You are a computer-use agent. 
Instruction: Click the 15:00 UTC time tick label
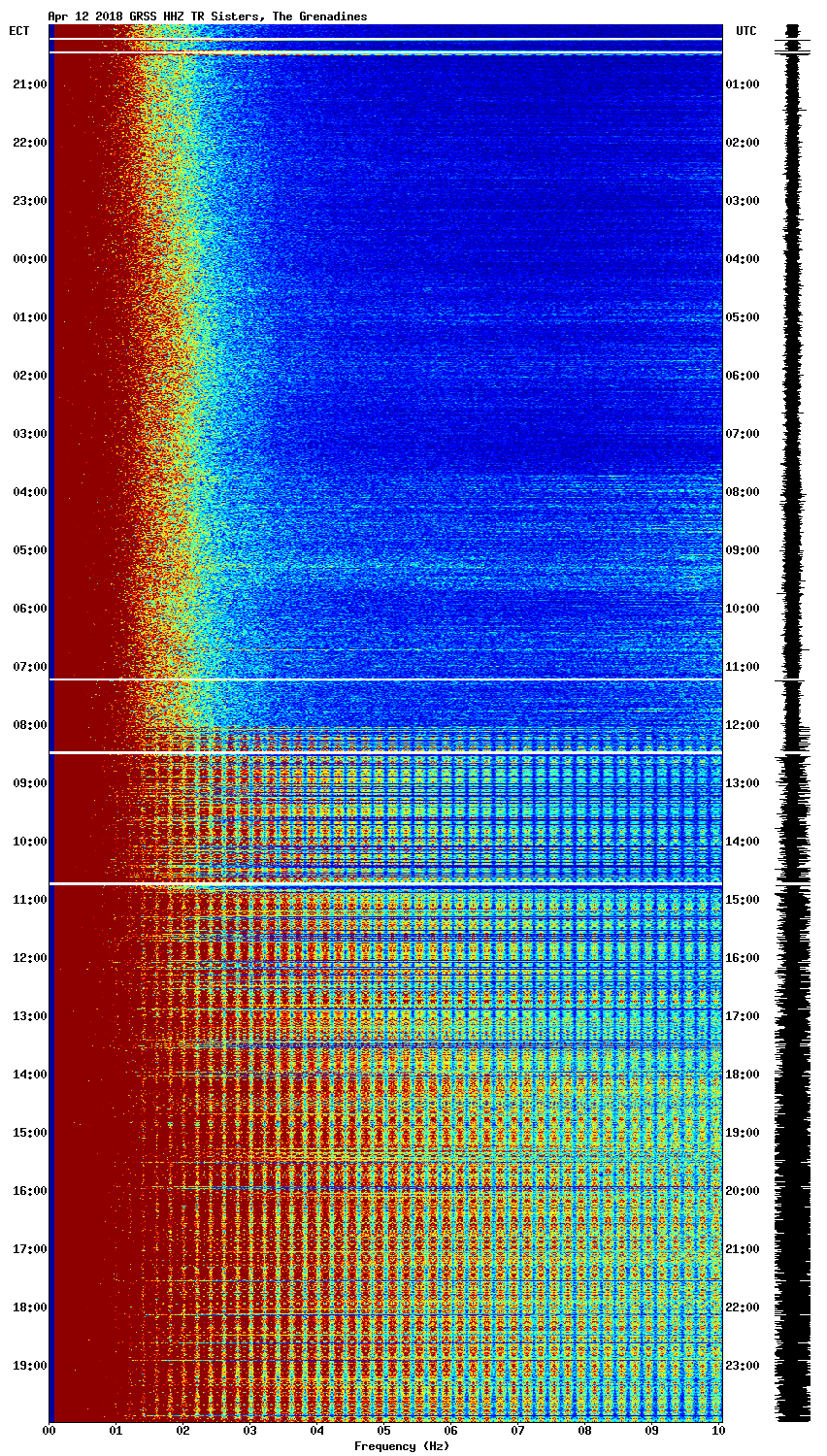[x=743, y=900]
